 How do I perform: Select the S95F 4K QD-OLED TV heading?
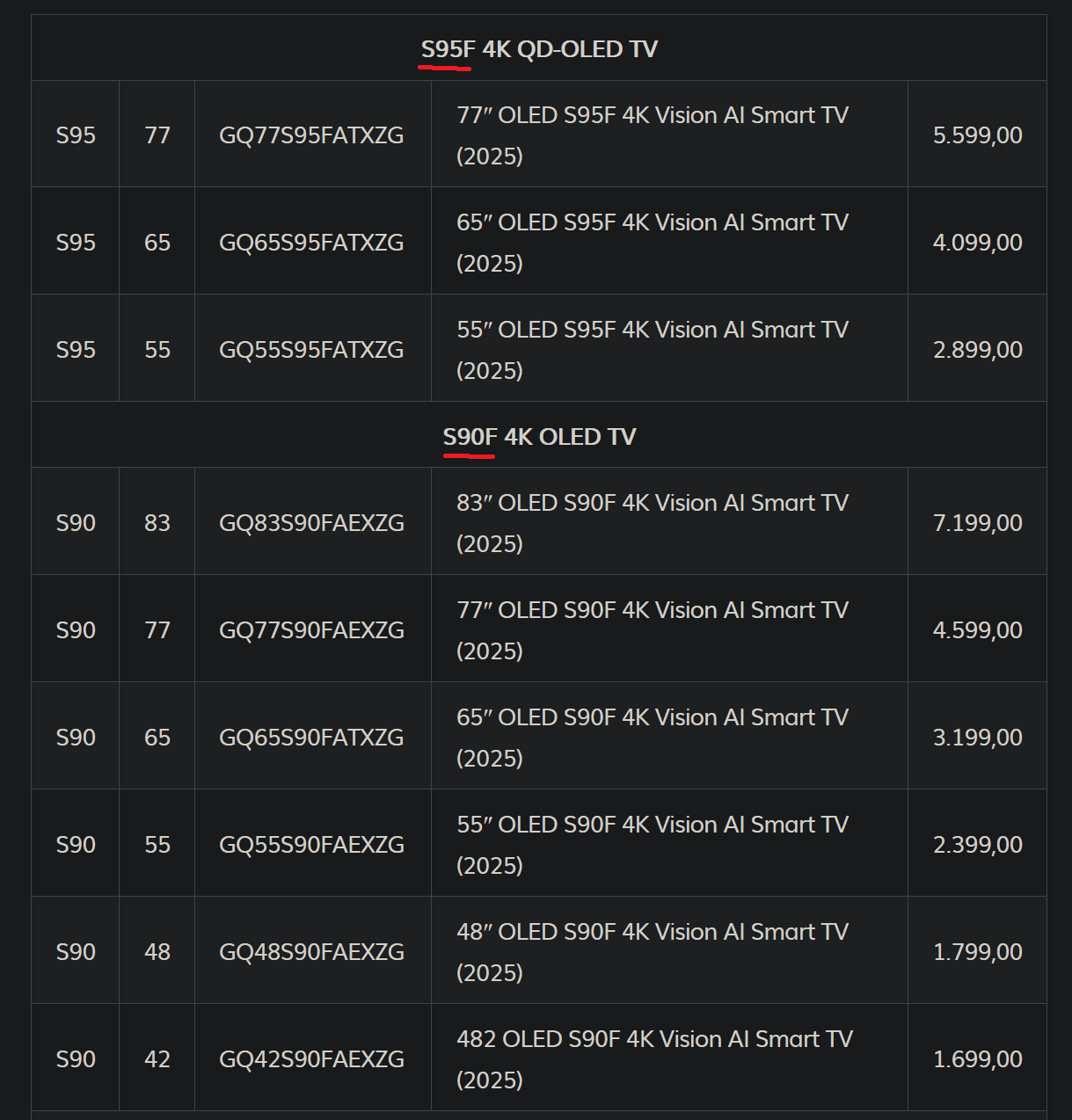pyautogui.click(x=539, y=49)
